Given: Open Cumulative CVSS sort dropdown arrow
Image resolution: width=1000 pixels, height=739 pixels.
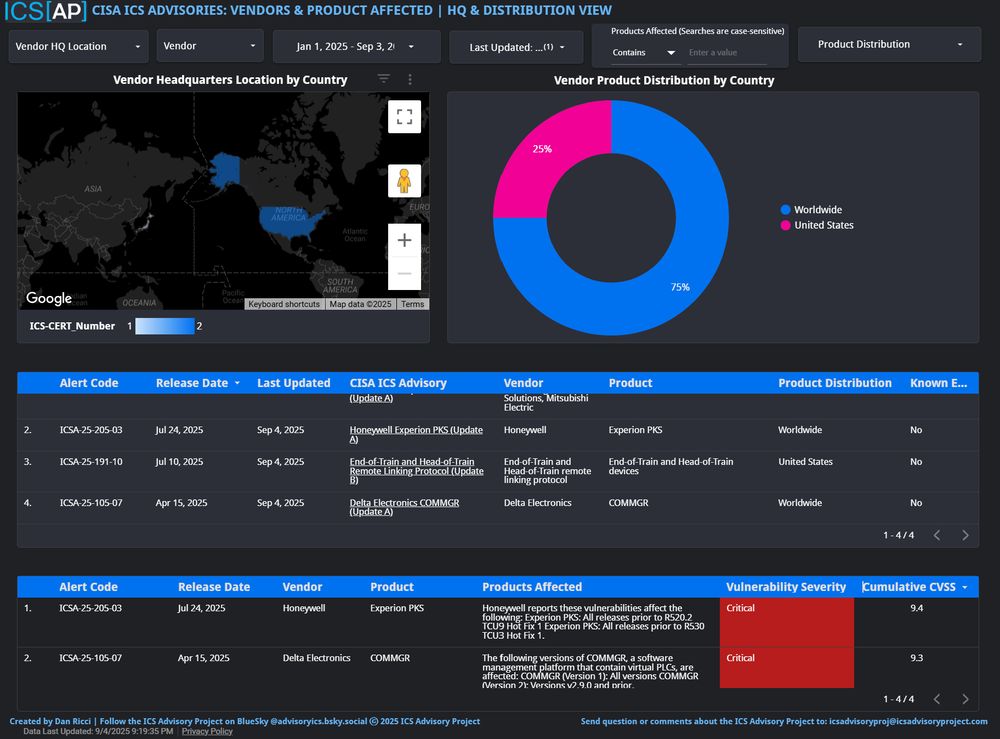Looking at the screenshot, I should click(964, 587).
